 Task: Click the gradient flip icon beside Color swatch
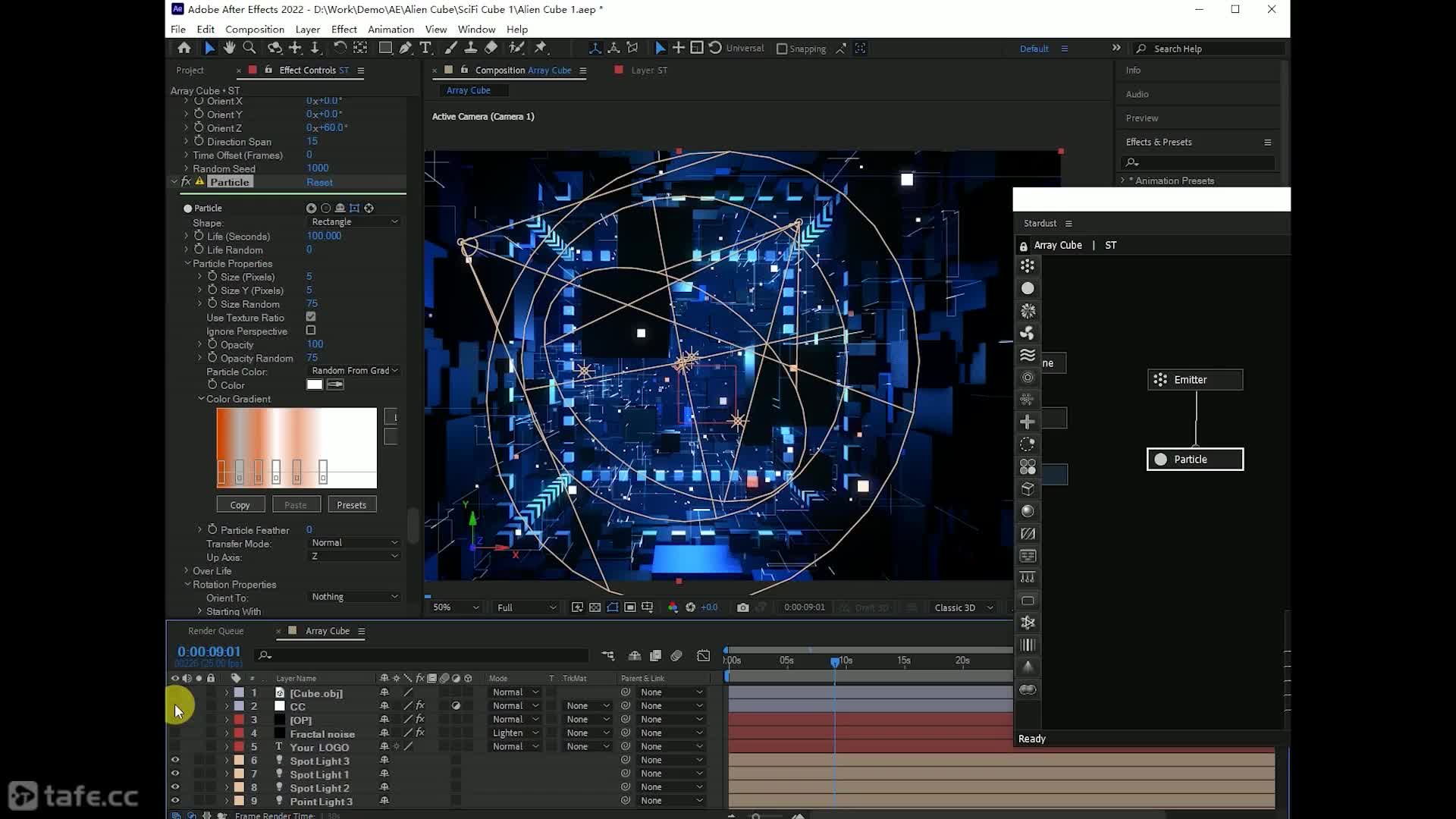tap(335, 385)
